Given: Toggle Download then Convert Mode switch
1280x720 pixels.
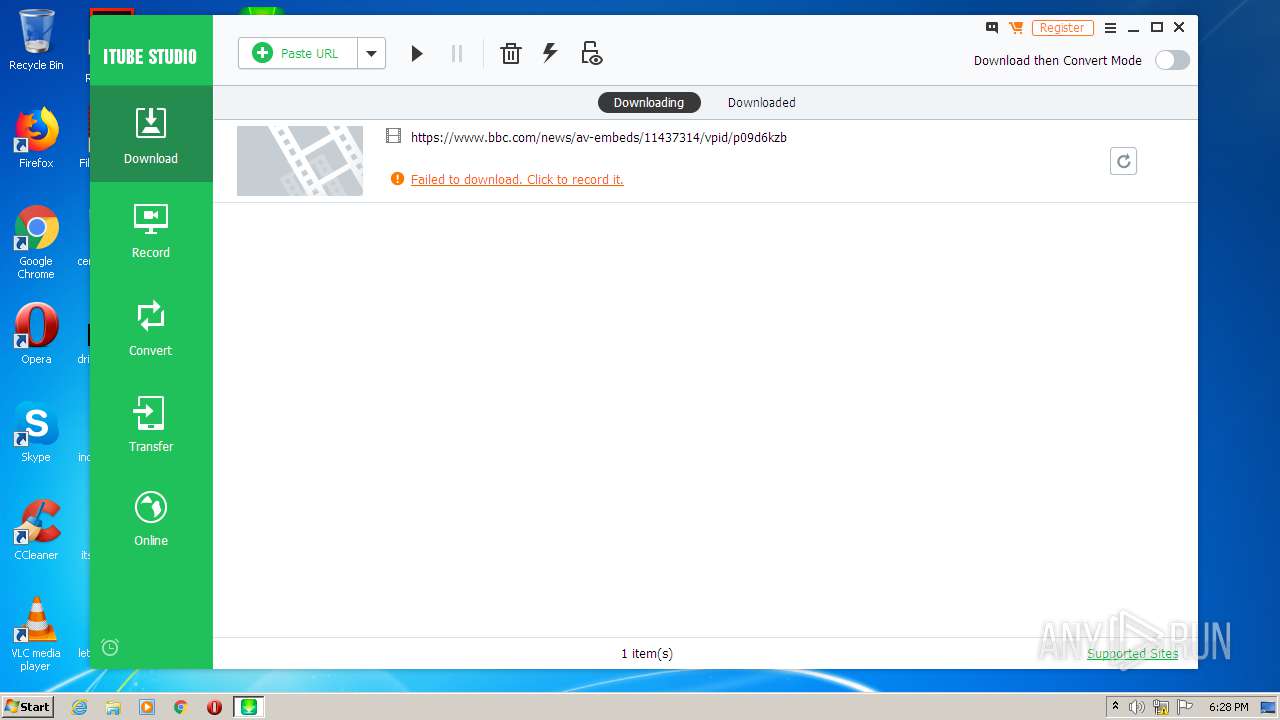Looking at the screenshot, I should (x=1172, y=60).
